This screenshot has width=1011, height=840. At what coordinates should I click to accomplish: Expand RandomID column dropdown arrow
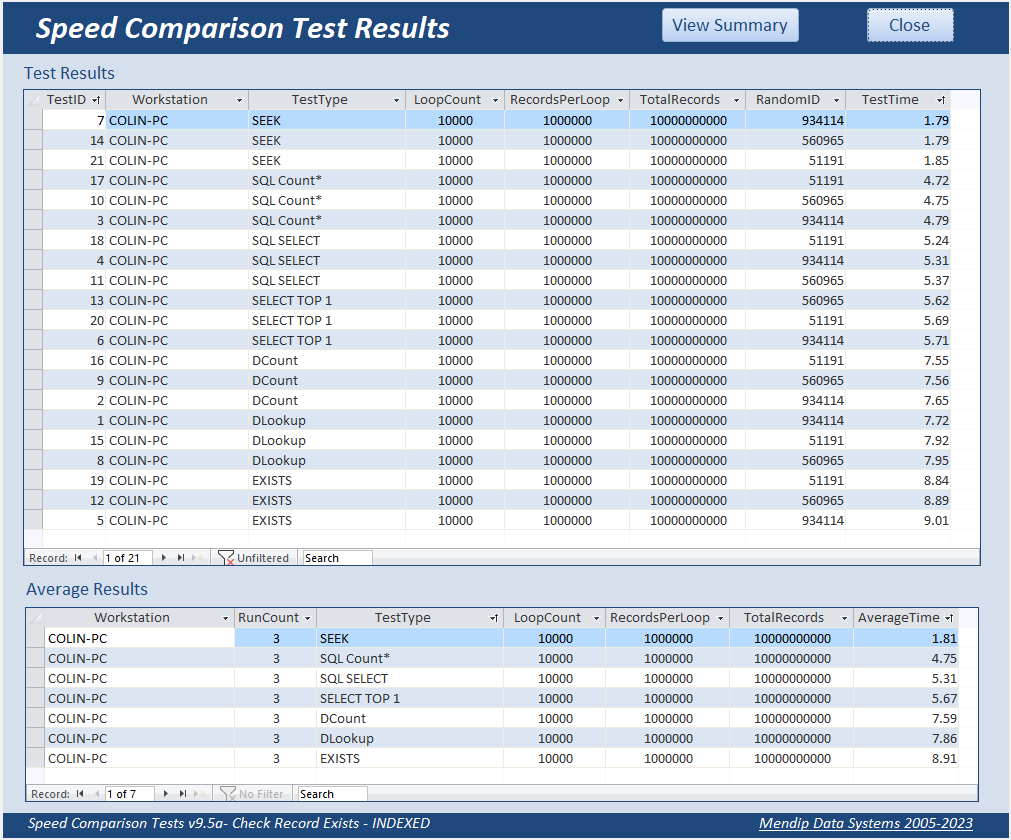[836, 100]
